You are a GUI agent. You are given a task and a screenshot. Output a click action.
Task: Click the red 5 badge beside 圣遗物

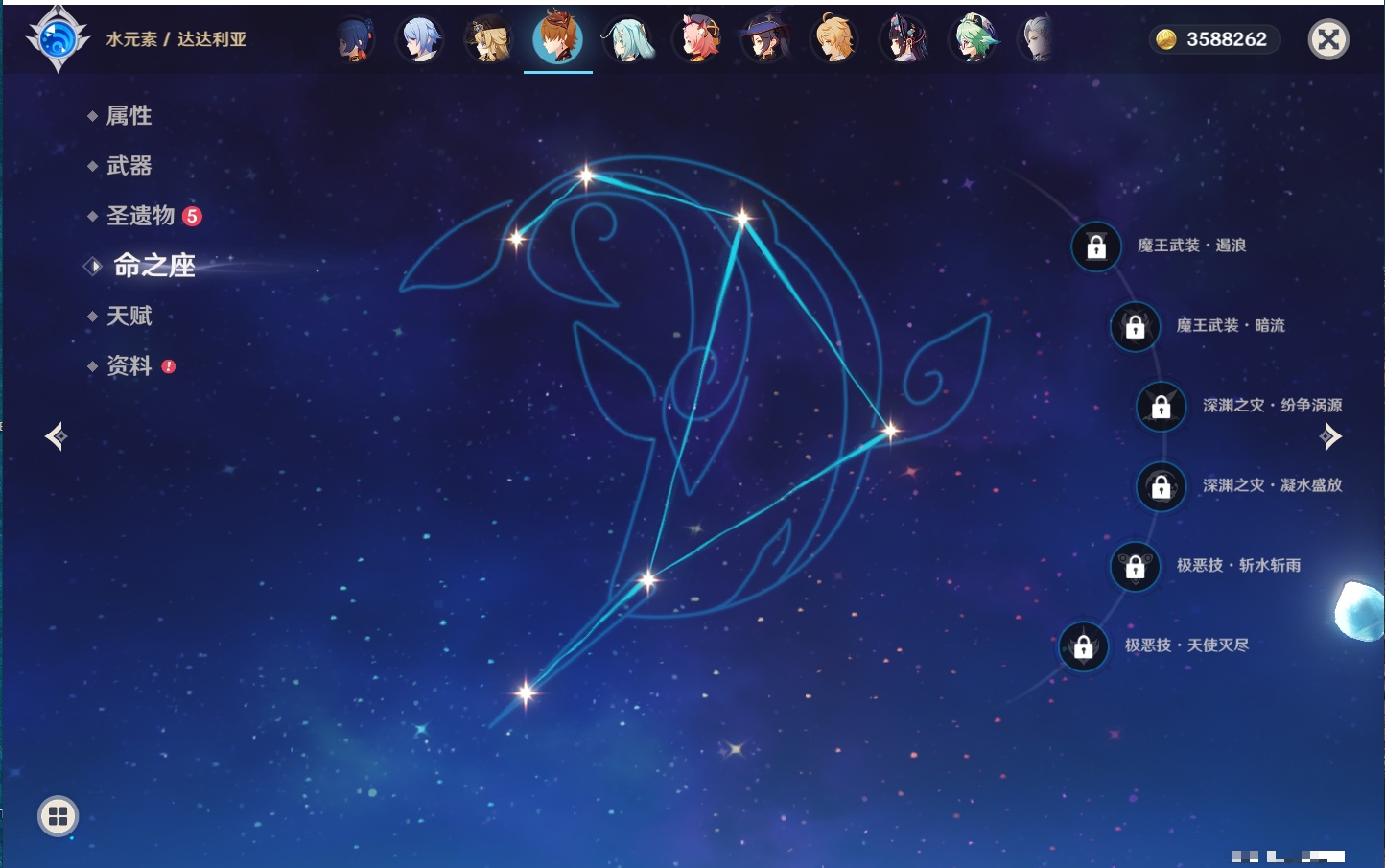192,216
